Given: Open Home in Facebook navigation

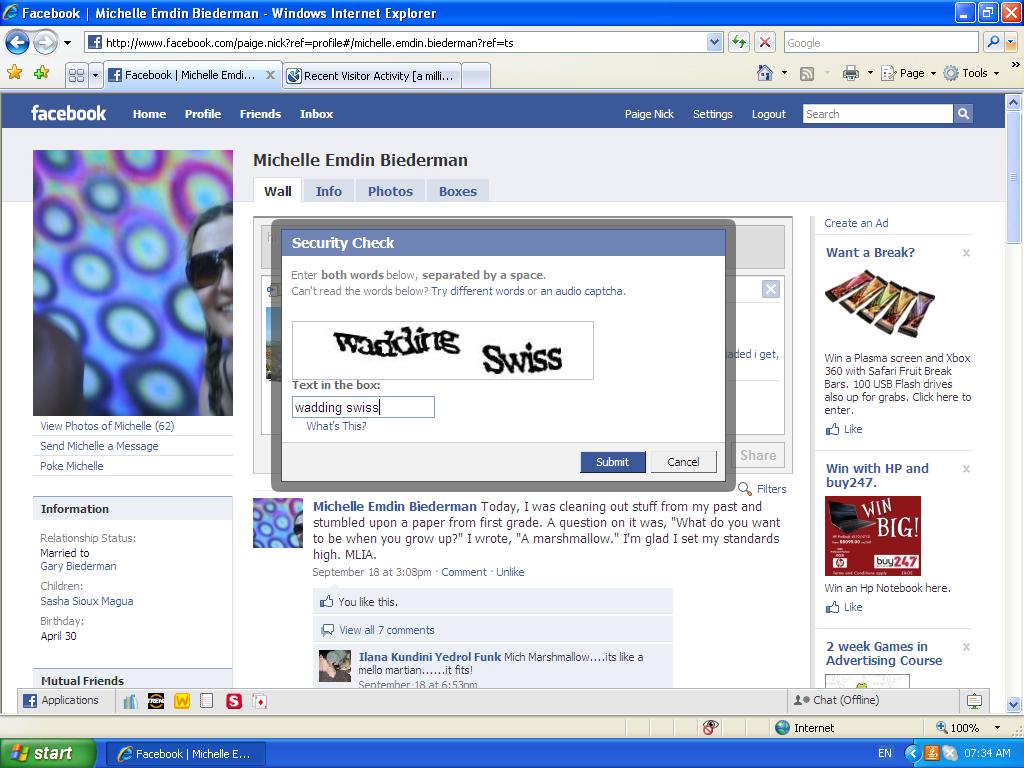Looking at the screenshot, I should pyautogui.click(x=150, y=114).
